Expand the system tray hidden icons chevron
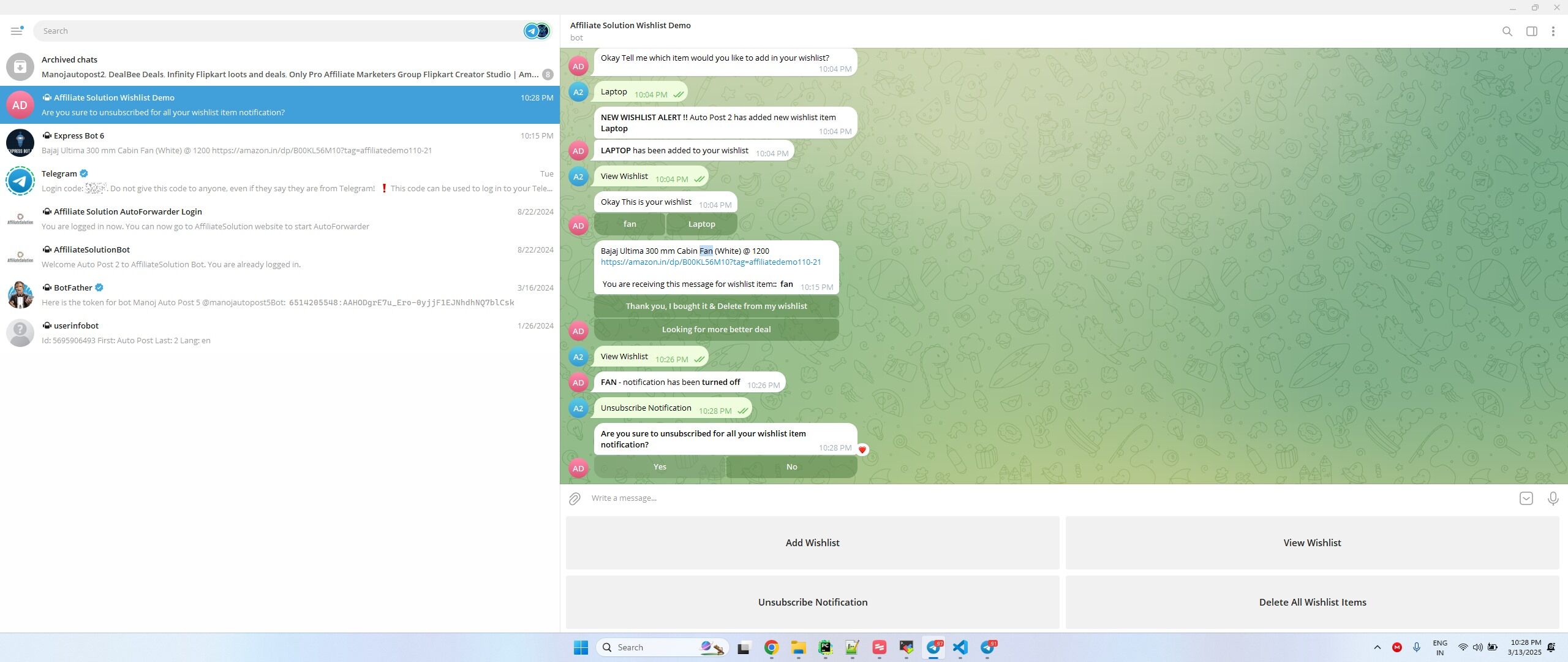 coord(1377,647)
